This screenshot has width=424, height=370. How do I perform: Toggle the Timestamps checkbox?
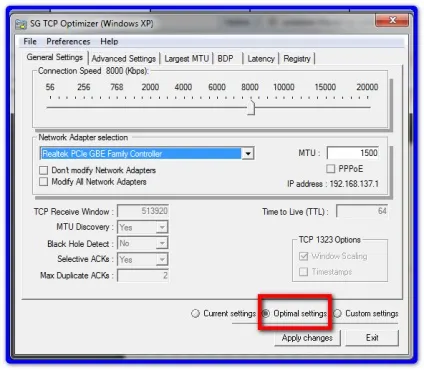[303, 272]
